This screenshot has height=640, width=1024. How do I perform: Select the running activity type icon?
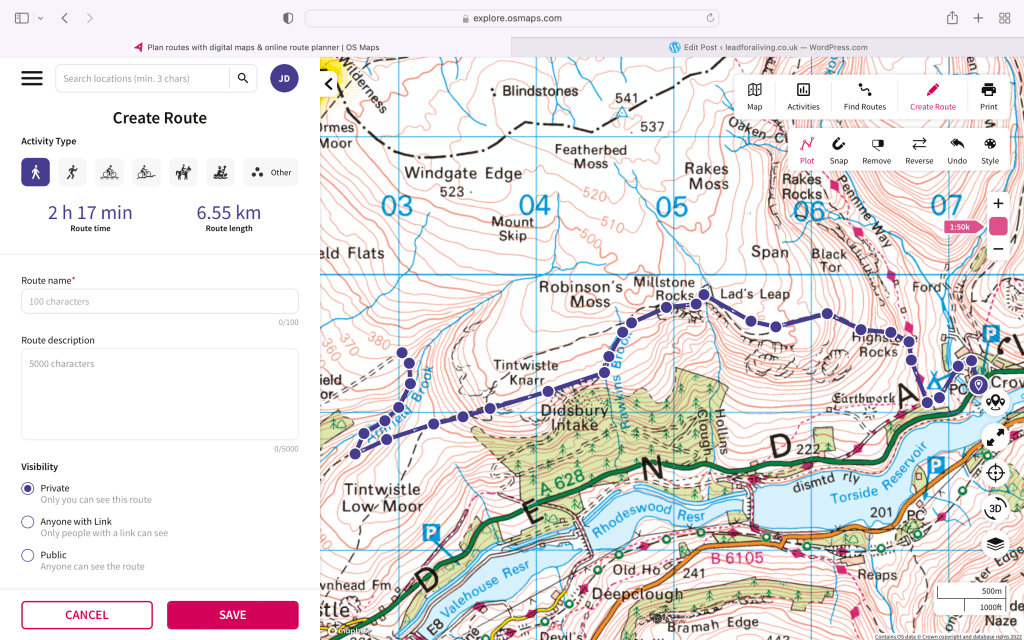pyautogui.click(x=72, y=172)
